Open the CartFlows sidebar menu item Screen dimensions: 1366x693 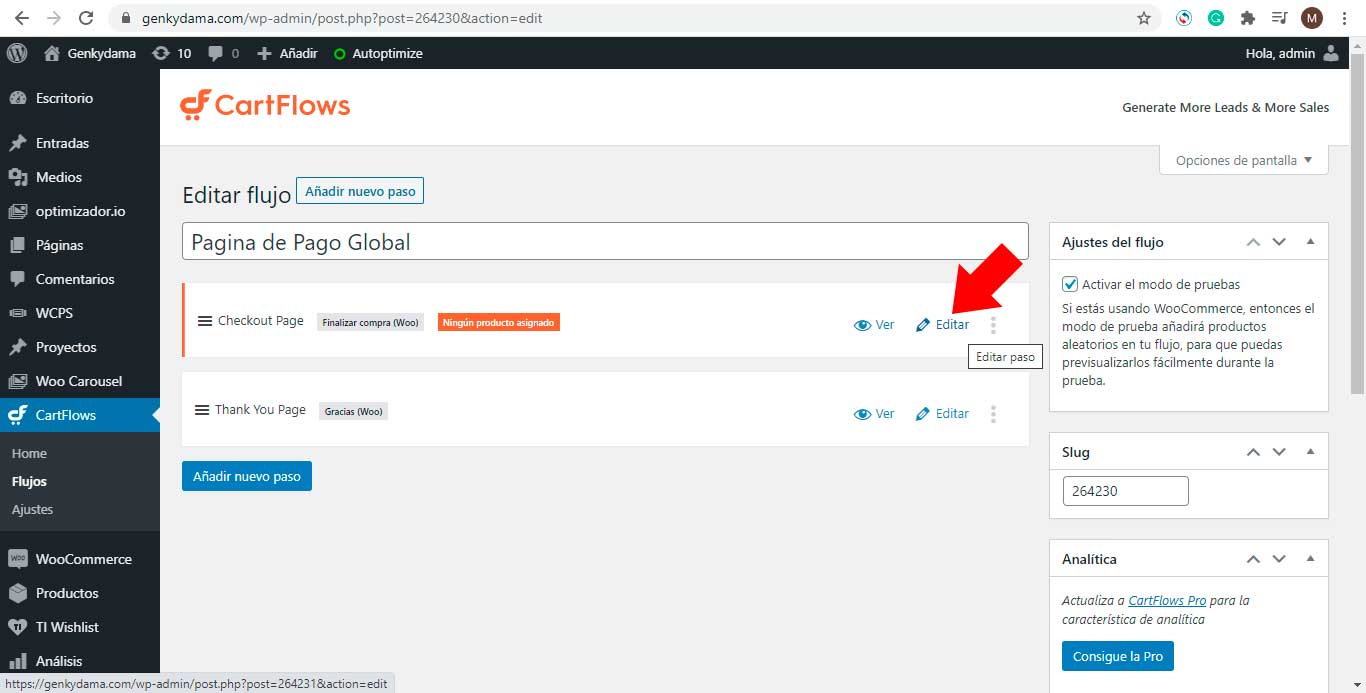coord(80,415)
